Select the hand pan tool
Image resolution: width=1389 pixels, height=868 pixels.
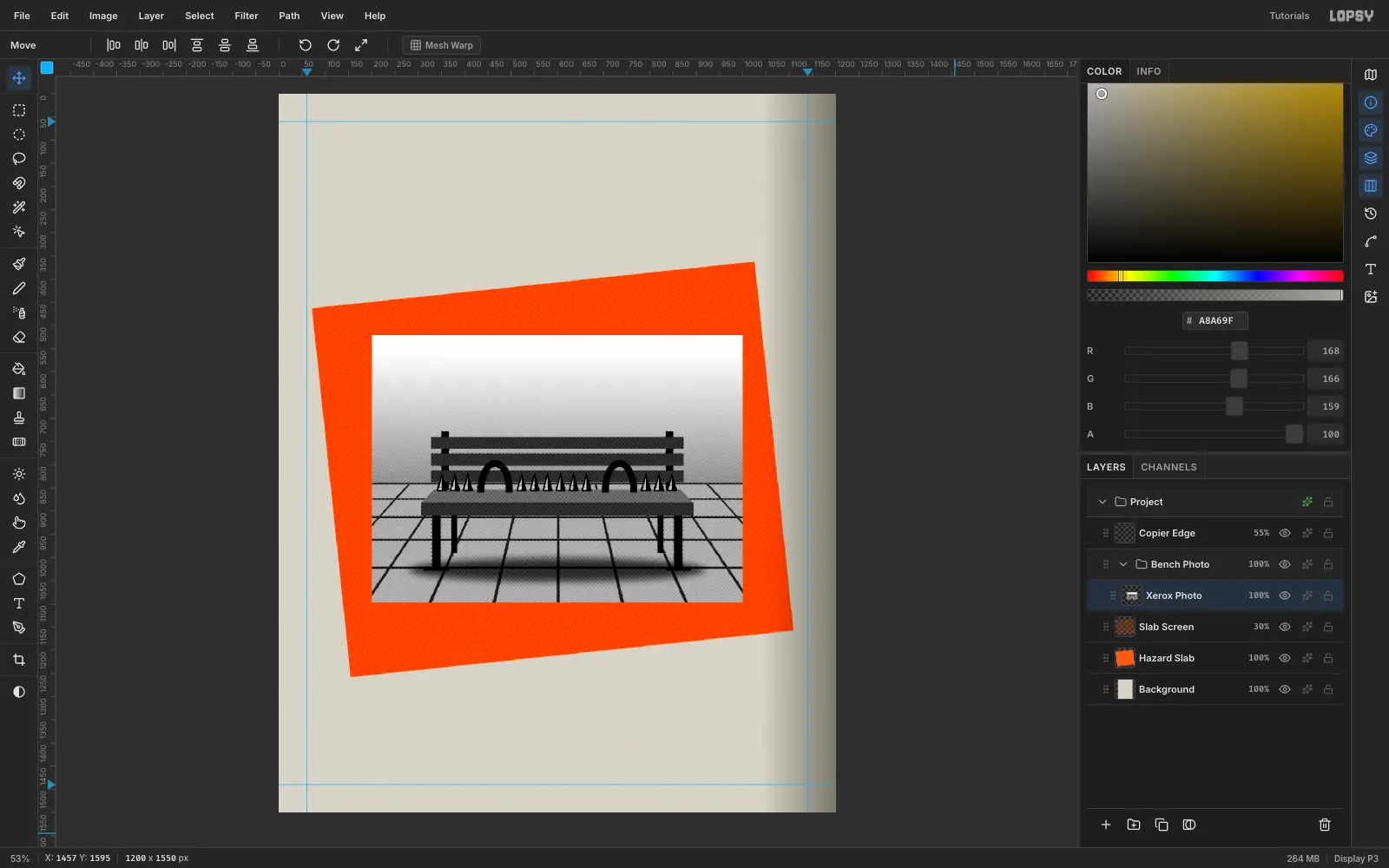click(18, 523)
